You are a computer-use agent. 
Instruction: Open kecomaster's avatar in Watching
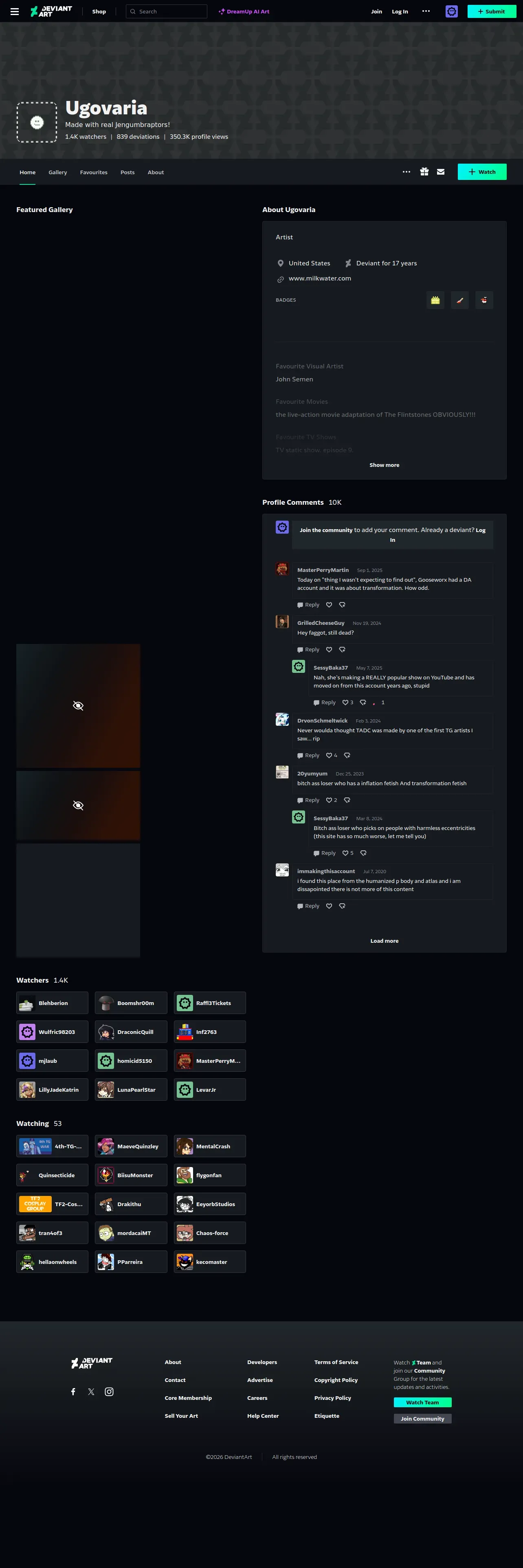185,1262
